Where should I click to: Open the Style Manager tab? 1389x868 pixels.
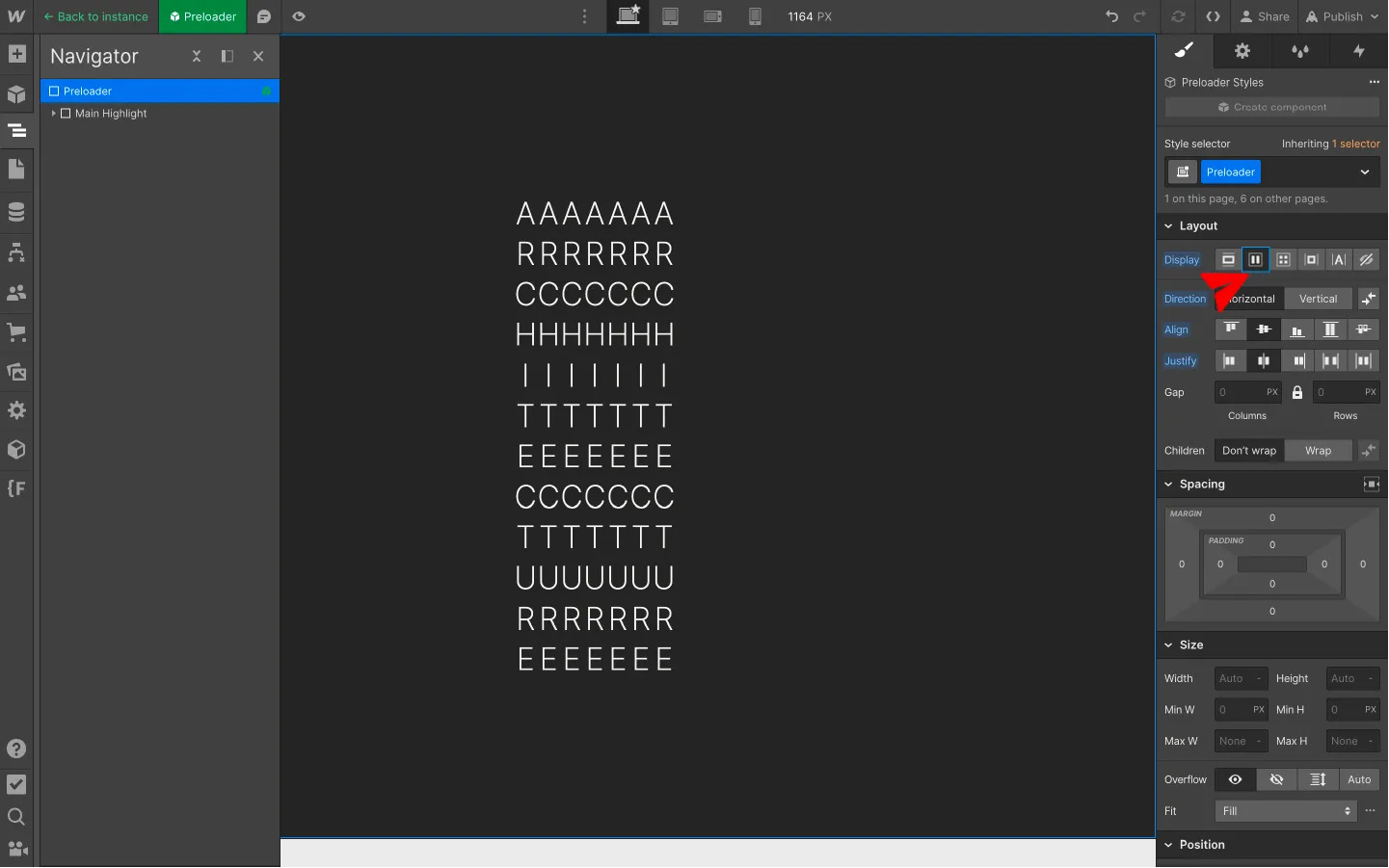(1300, 51)
